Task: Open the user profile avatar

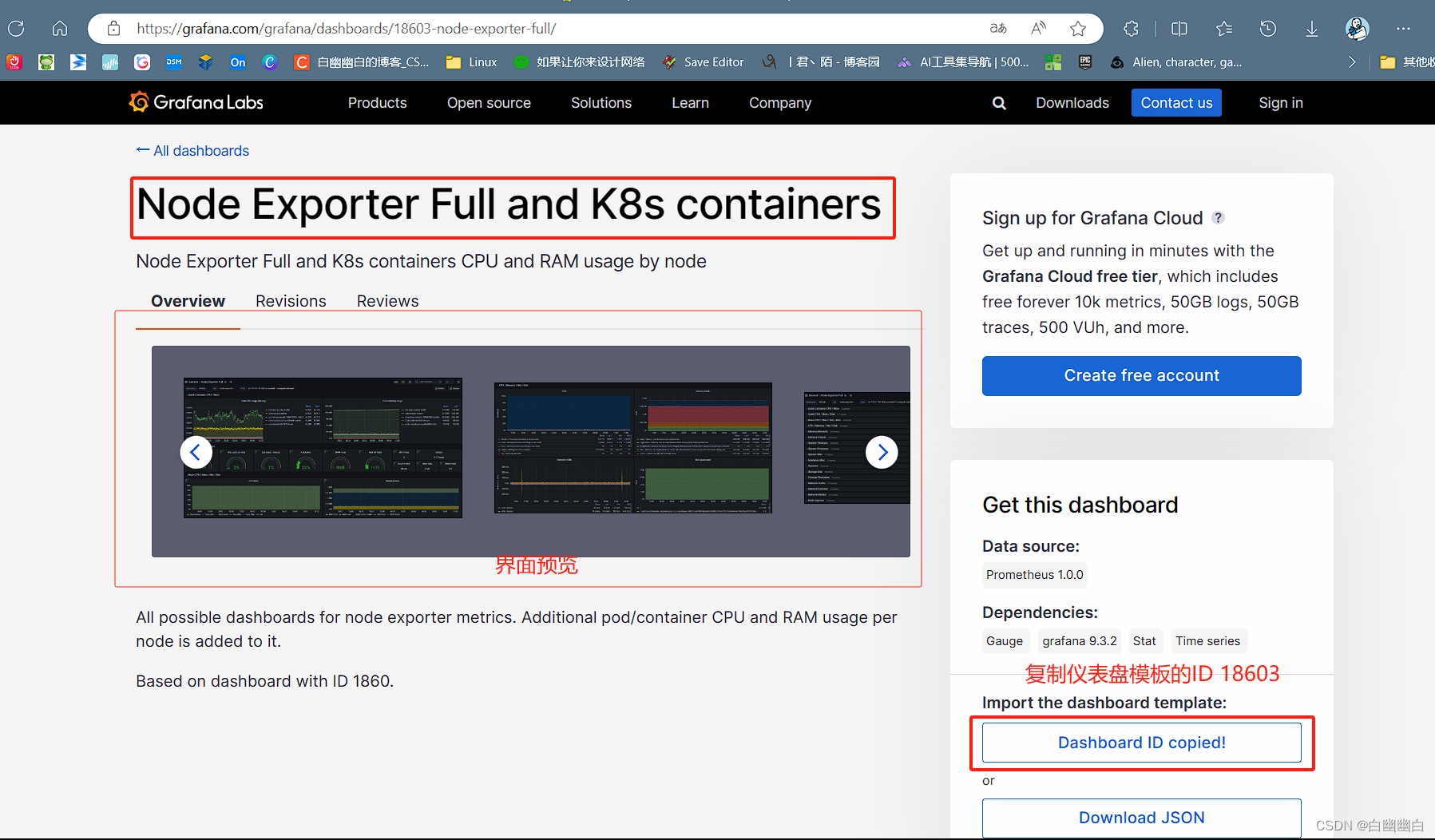Action: pos(1357,29)
